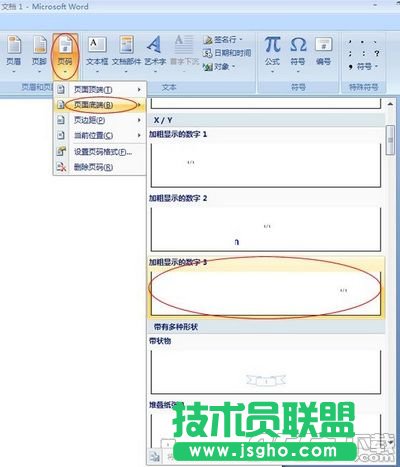Select 页面底端(B) menu entry

(x=100, y=105)
